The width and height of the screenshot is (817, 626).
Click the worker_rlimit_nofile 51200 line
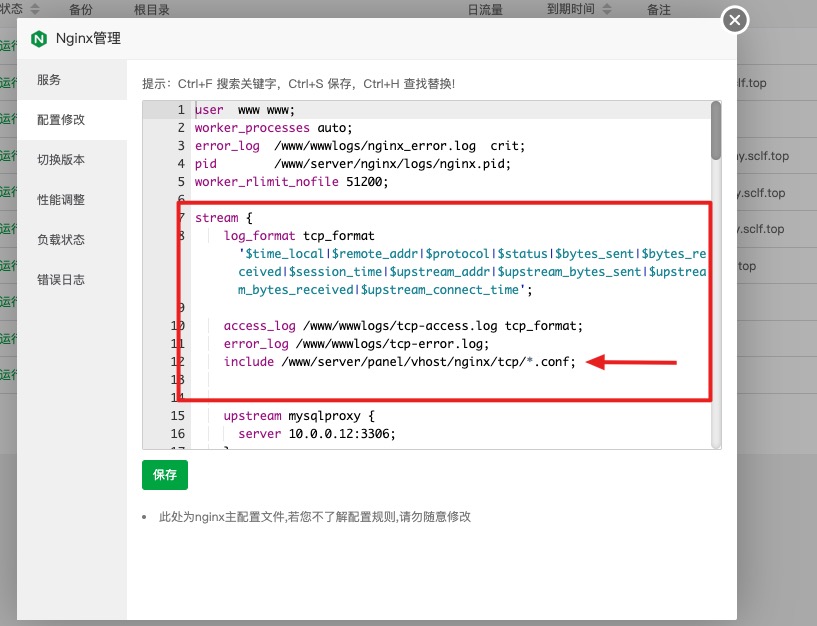click(x=291, y=182)
